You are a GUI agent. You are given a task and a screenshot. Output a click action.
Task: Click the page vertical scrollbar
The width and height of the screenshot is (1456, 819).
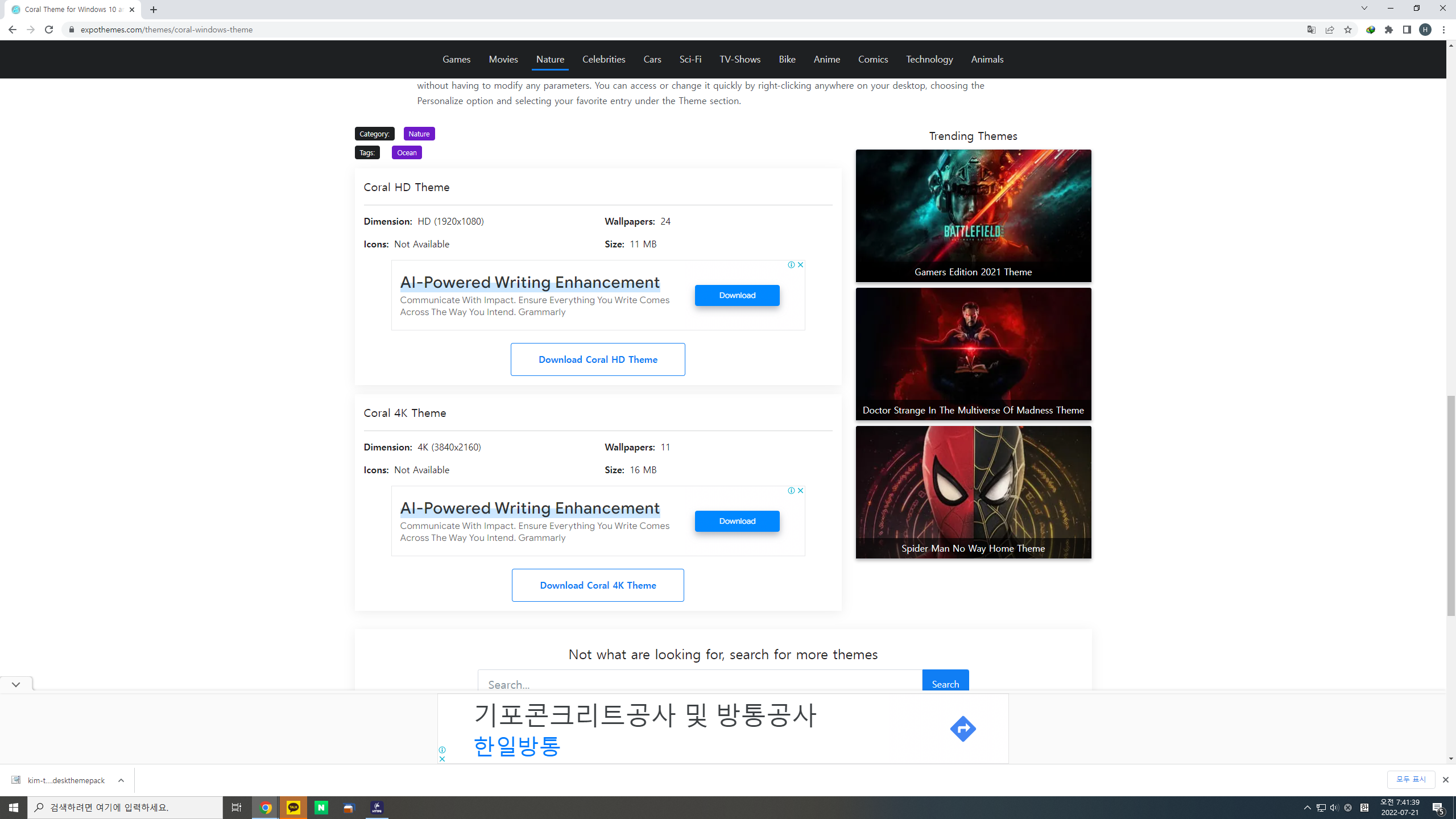point(1451,506)
